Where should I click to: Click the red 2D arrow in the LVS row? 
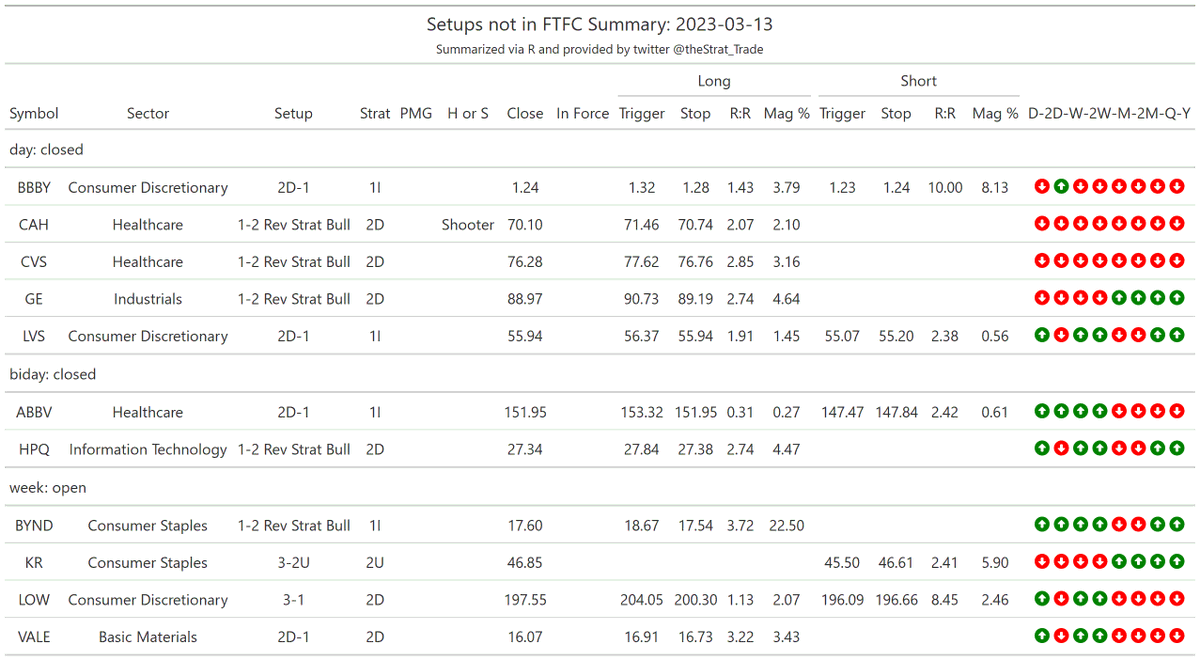(1061, 335)
